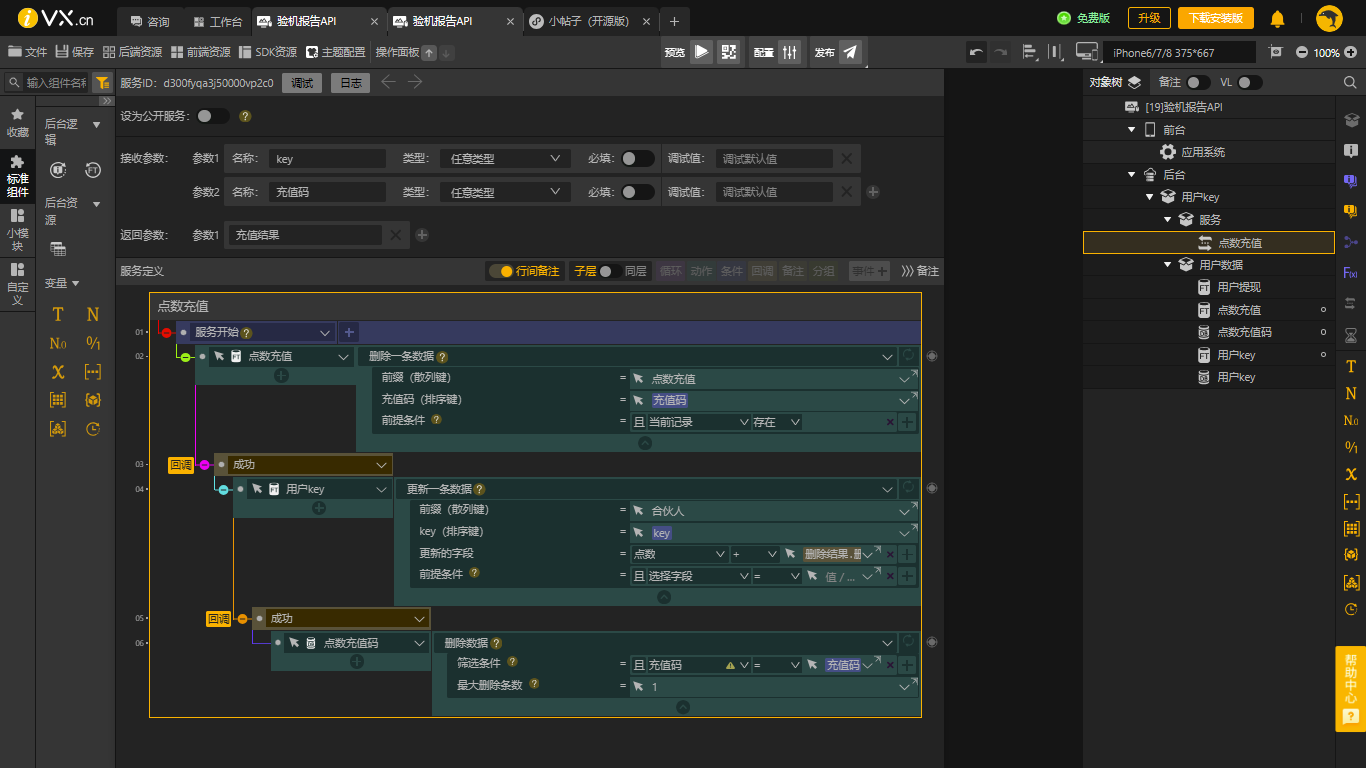The image size is (1366, 768).
Task: Switch to the 小帖子 (开源版) tab
Action: (x=590, y=21)
